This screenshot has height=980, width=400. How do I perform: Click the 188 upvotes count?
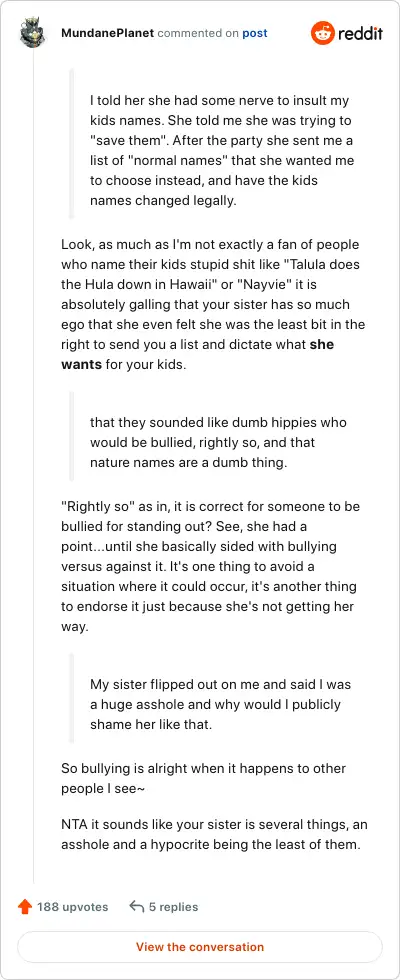tap(72, 907)
